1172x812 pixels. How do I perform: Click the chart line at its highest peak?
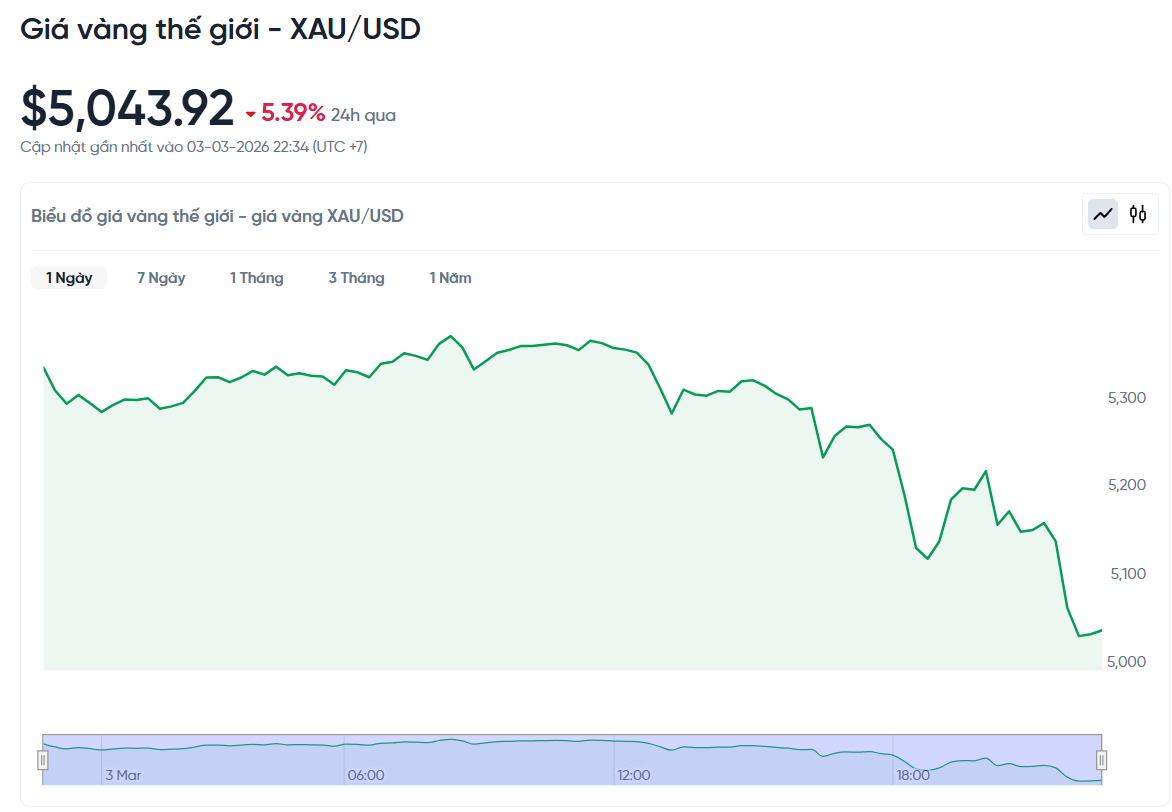tap(450, 336)
